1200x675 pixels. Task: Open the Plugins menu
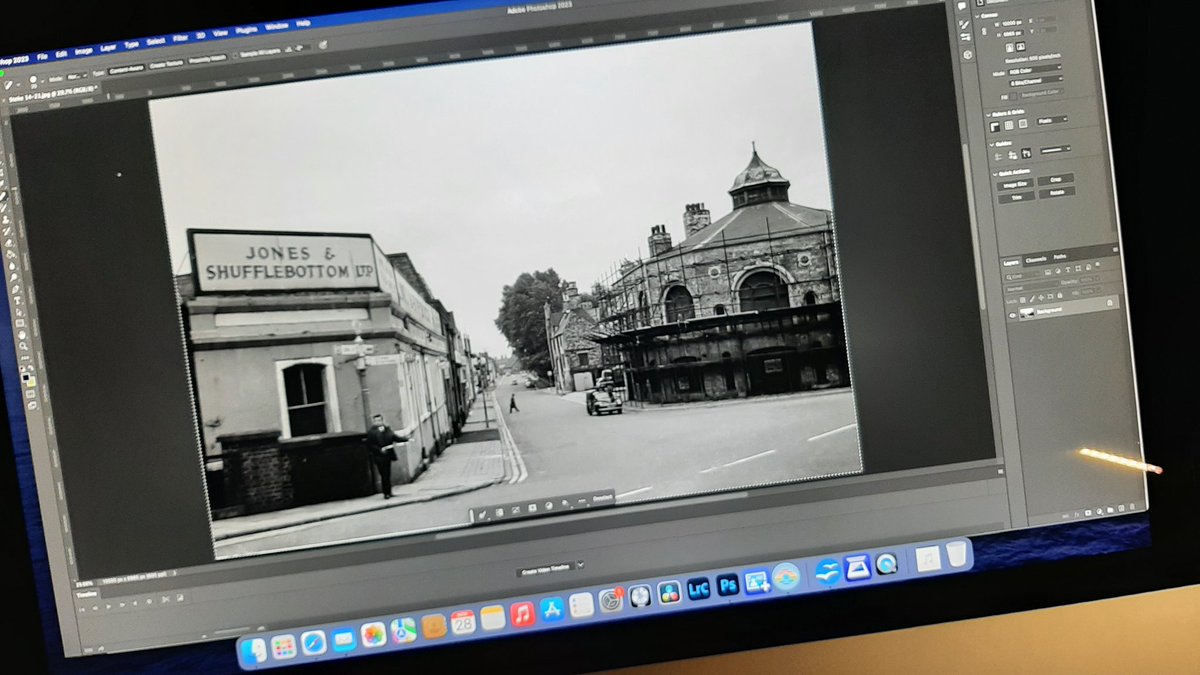tap(246, 30)
